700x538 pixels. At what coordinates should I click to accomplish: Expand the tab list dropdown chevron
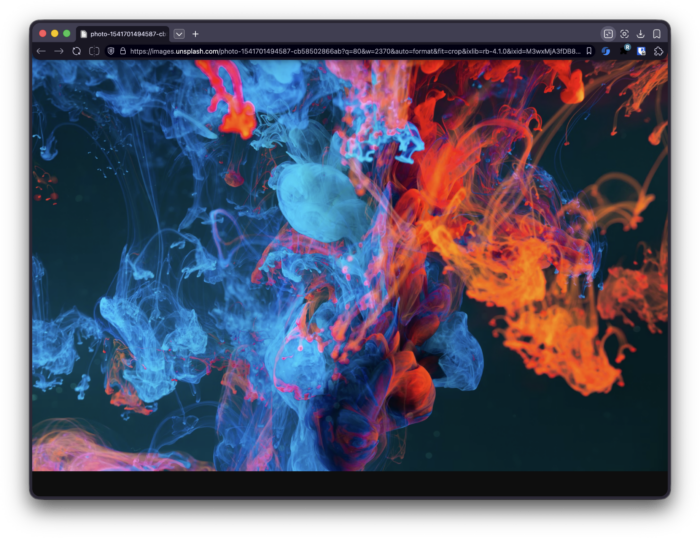click(x=179, y=34)
